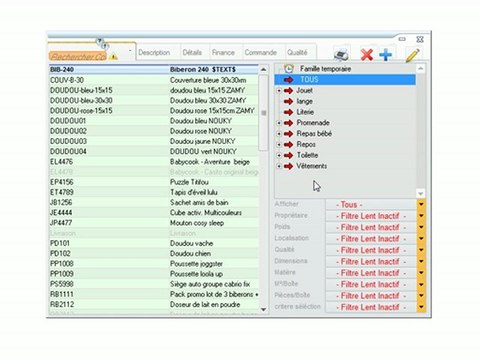Click the Qualité 'Filtre Lent Inactif' field
Image resolution: width=480 pixels, height=360 pixels.
371,250
